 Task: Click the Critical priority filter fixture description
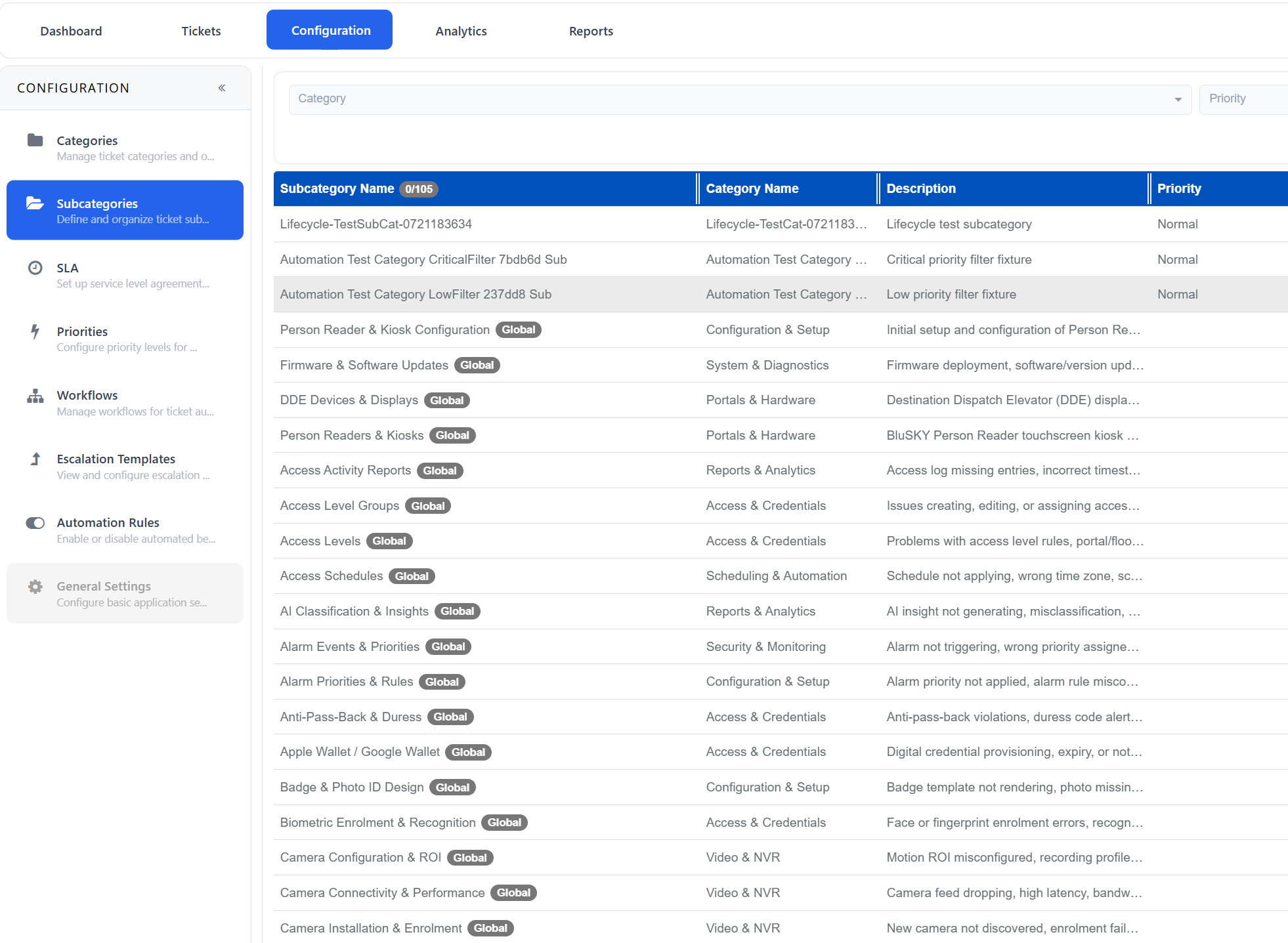[x=959, y=260]
